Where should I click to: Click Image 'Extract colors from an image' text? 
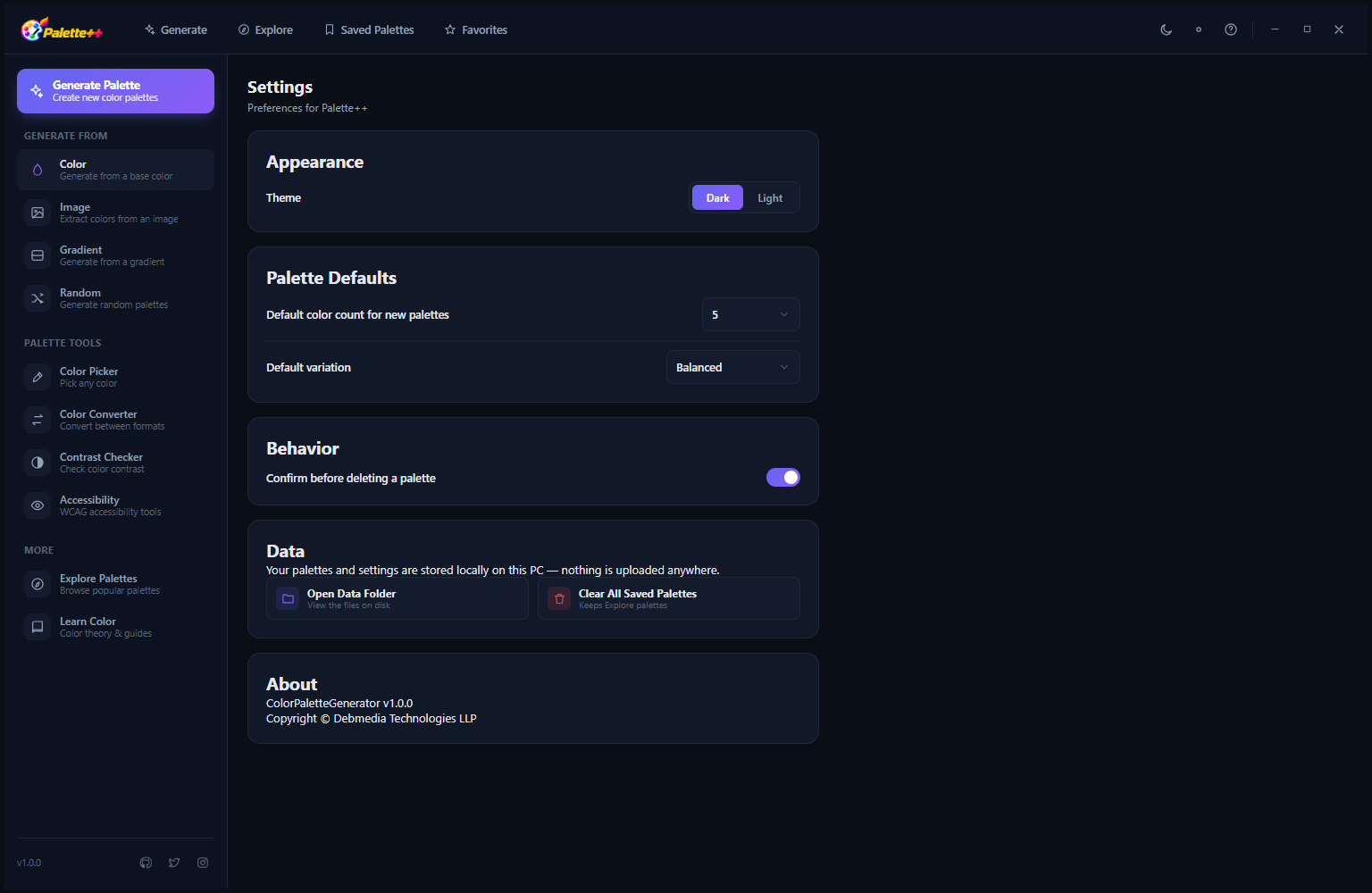tap(119, 219)
